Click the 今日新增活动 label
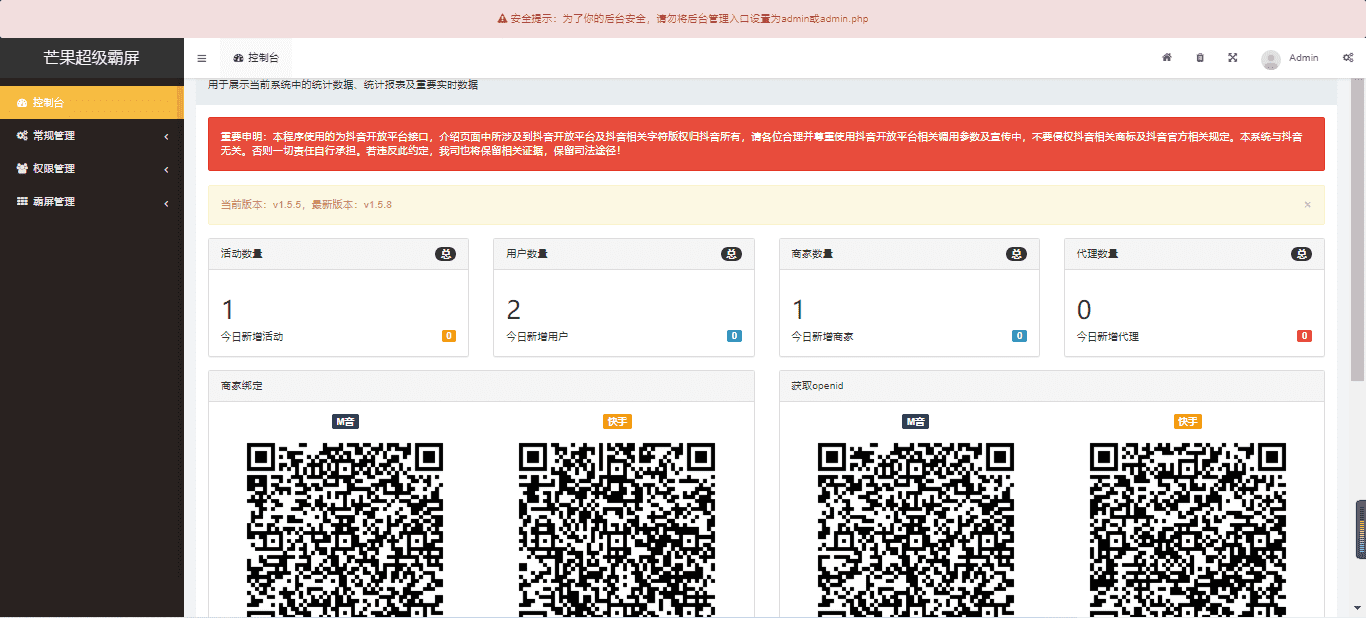Viewport: 1366px width, 618px height. tap(252, 337)
